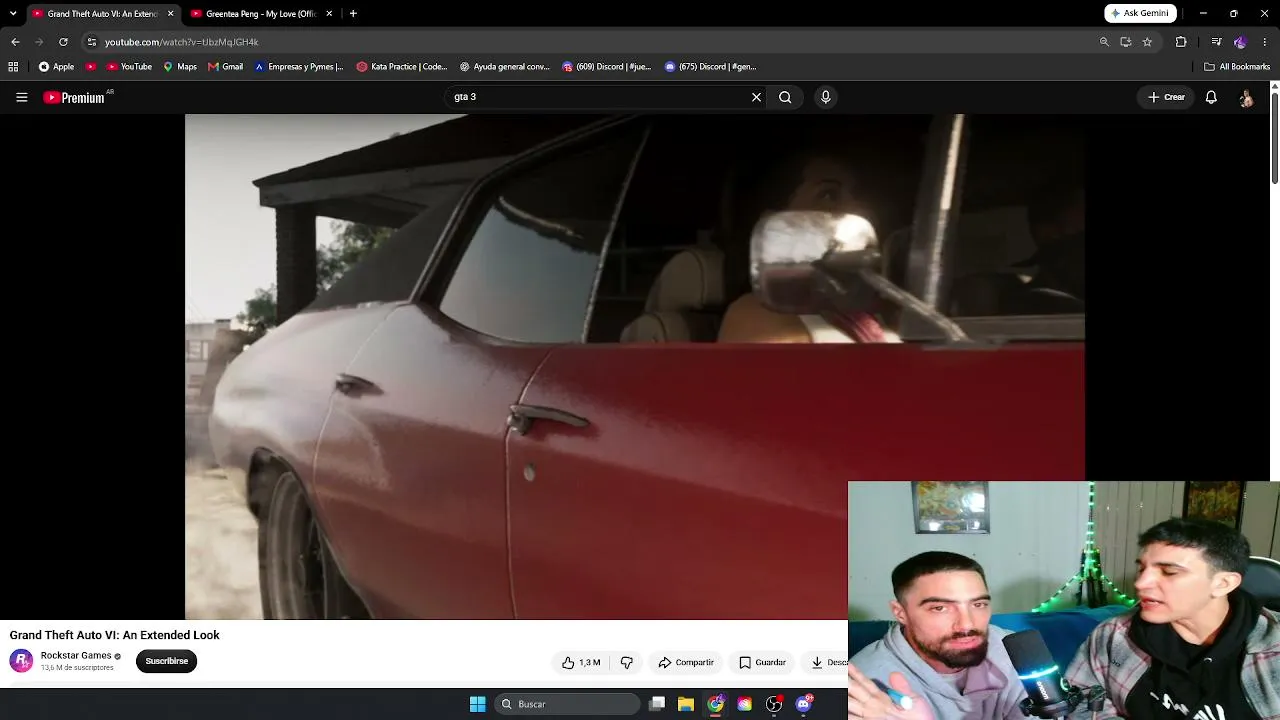Click the GTA VI video player

point(635,366)
